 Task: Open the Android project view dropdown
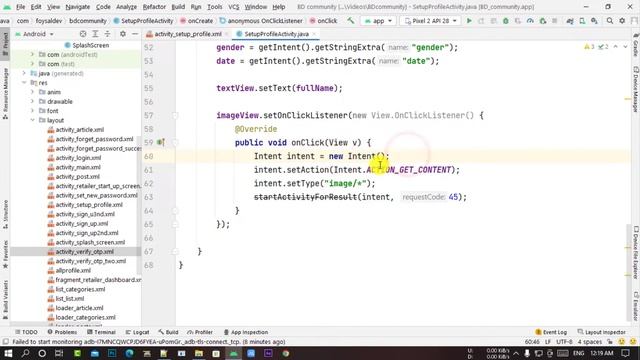(x=35, y=34)
